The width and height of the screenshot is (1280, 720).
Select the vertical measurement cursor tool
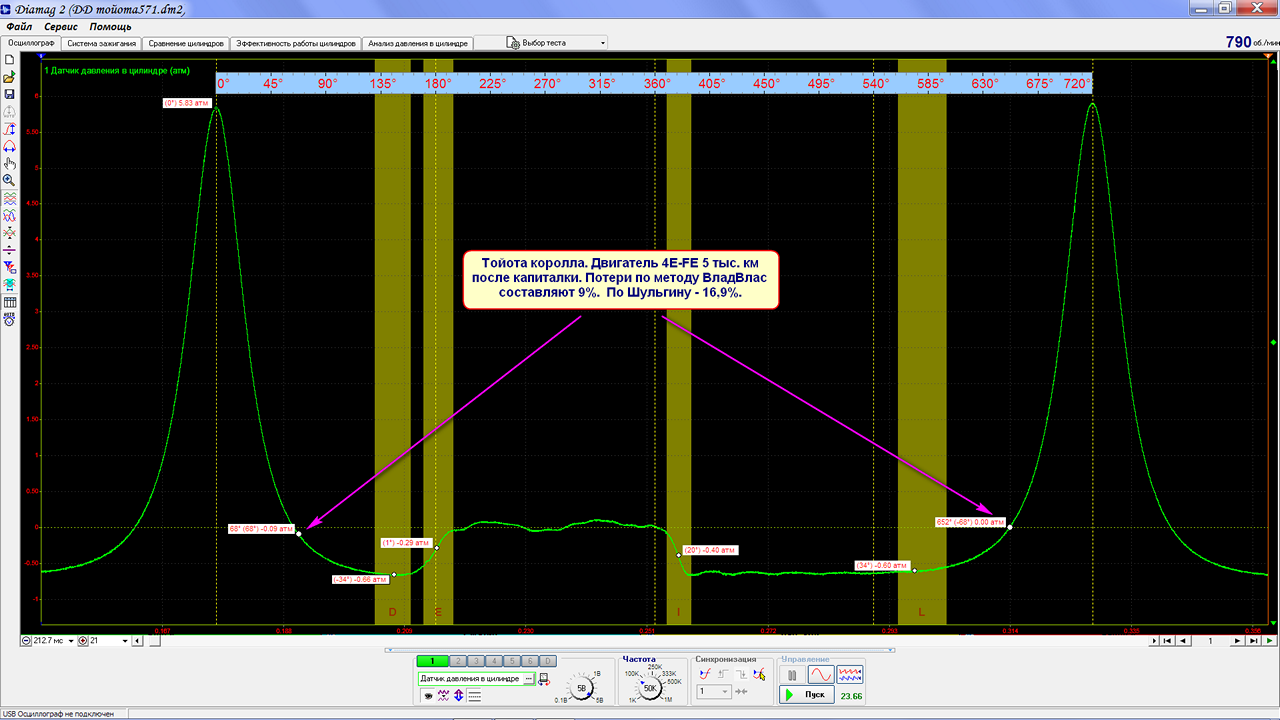click(9, 129)
